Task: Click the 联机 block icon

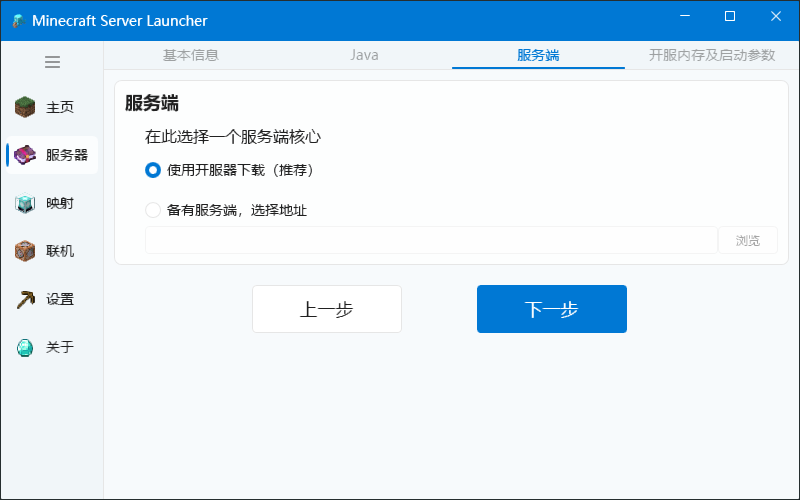Action: [26, 251]
